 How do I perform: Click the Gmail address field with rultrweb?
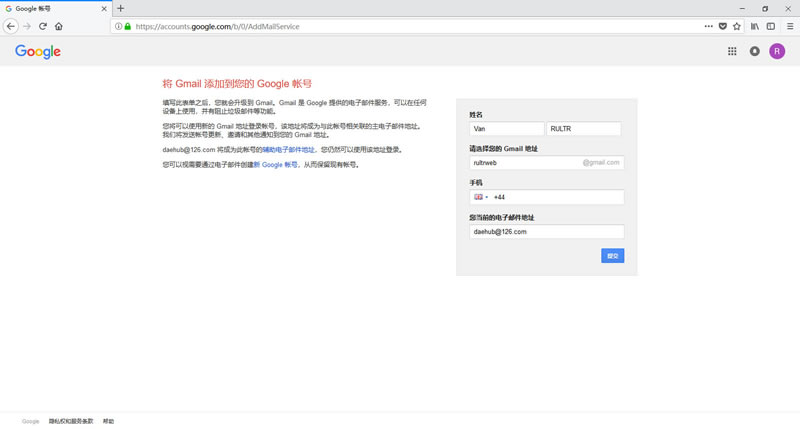click(546, 163)
